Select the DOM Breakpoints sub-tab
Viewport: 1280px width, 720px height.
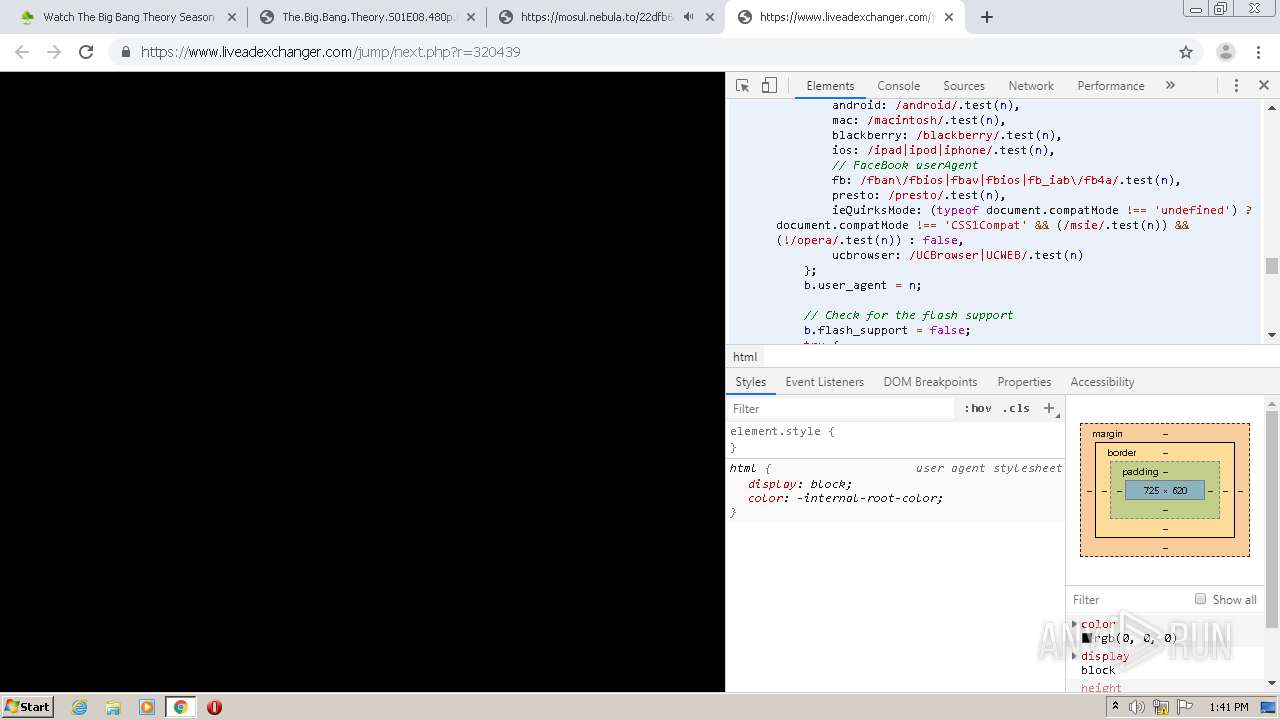pyautogui.click(x=930, y=382)
